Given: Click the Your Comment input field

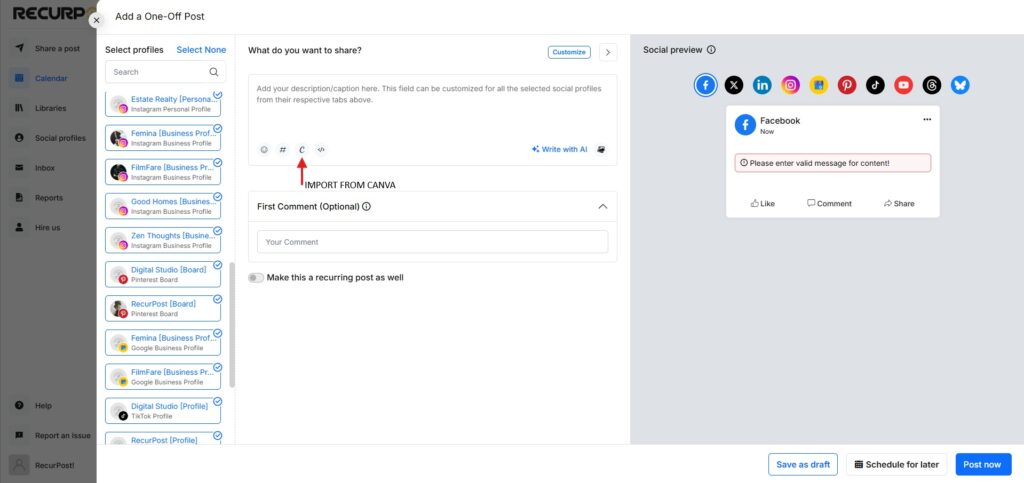Looking at the screenshot, I should tap(432, 242).
